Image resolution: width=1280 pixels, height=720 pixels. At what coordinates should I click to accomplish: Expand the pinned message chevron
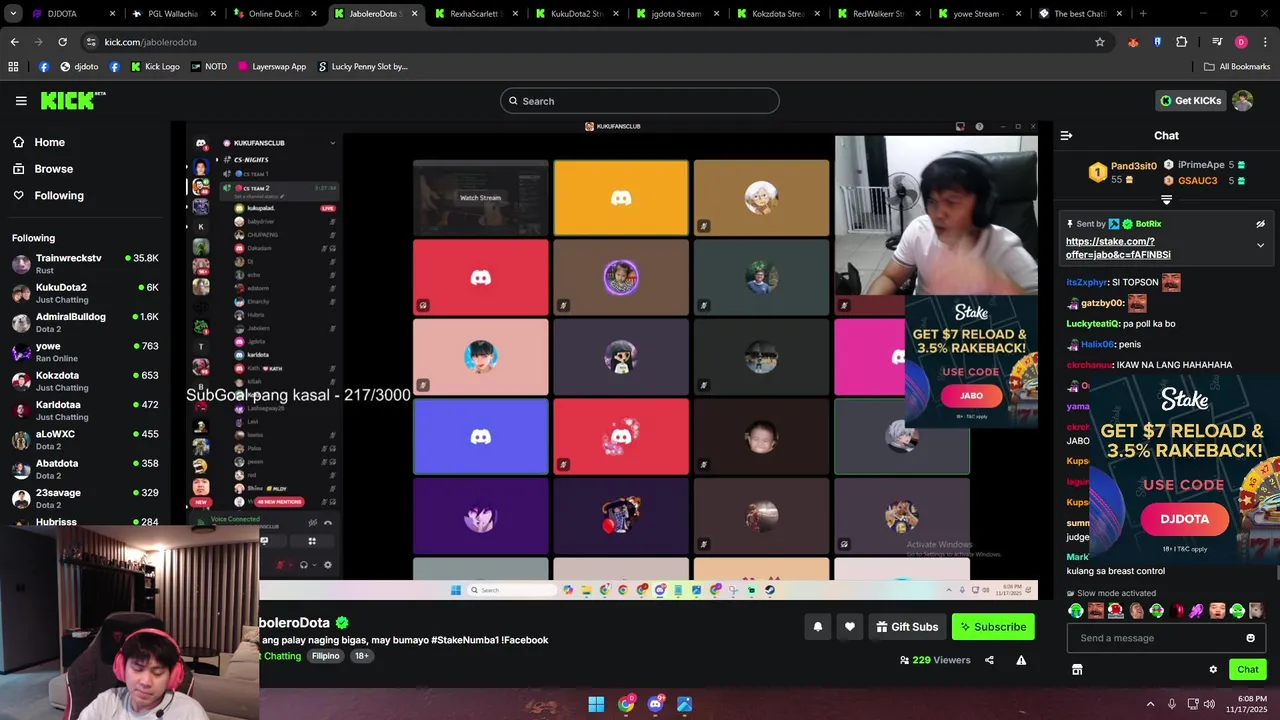1260,245
